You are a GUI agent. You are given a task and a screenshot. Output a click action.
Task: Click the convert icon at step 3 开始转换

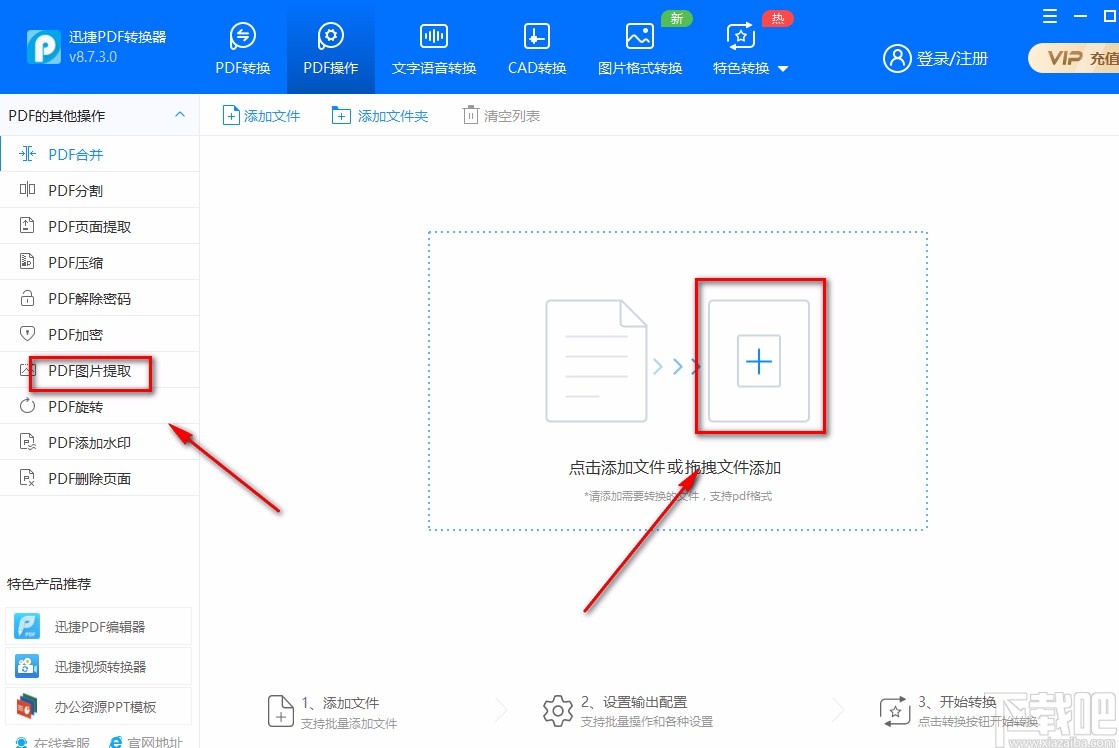click(x=895, y=712)
